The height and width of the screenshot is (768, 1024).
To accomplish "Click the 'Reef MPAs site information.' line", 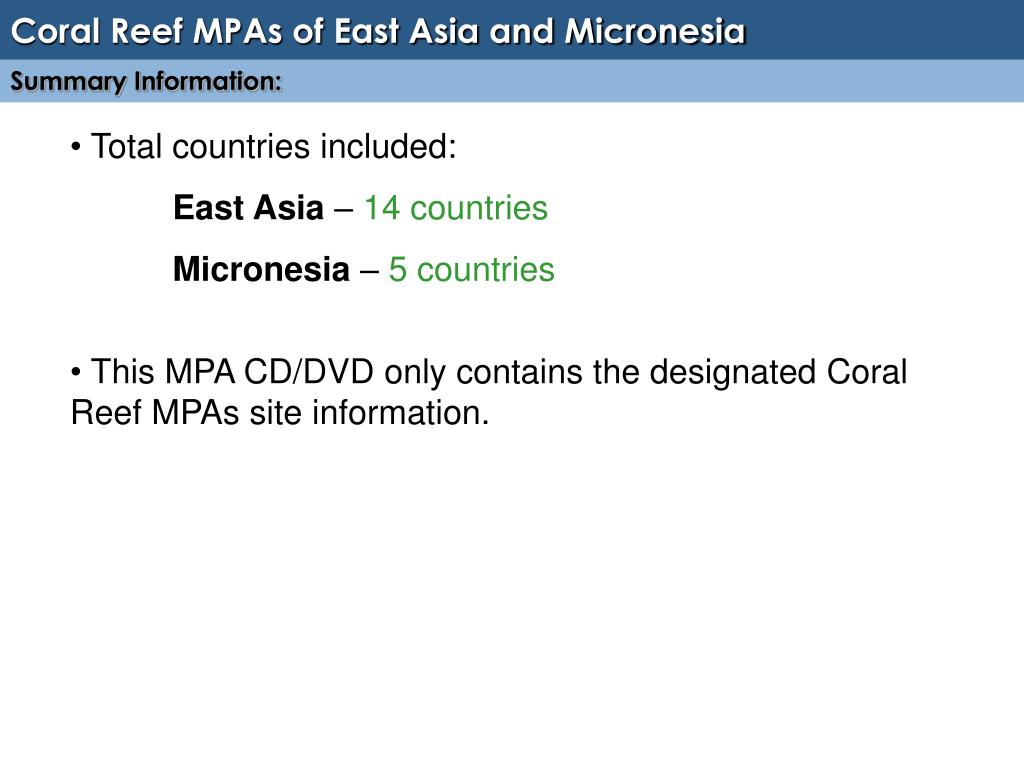I will [280, 413].
